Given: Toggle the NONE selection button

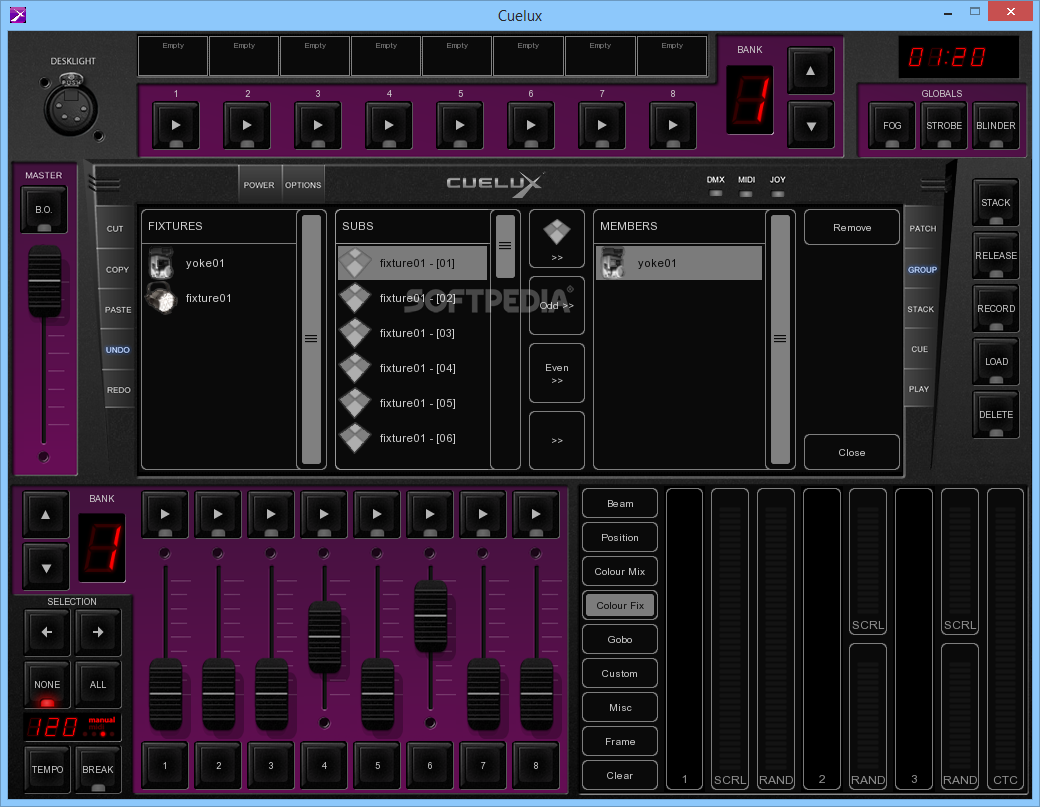Looking at the screenshot, I should click(47, 684).
